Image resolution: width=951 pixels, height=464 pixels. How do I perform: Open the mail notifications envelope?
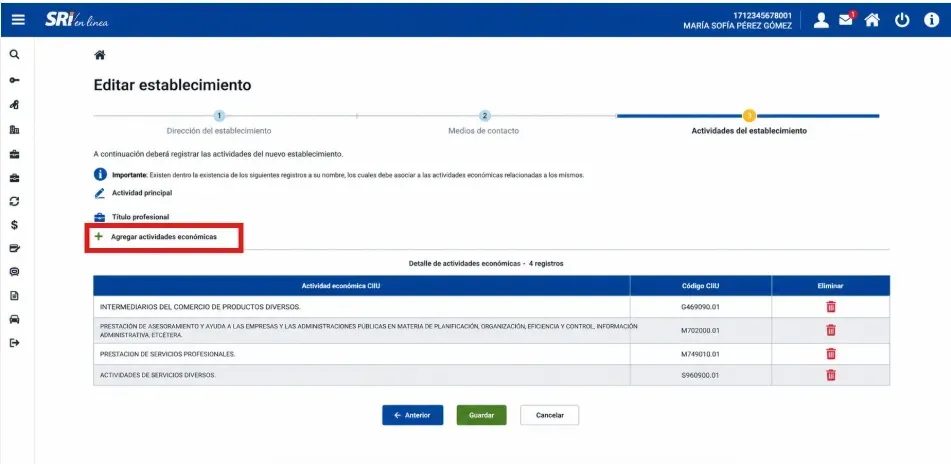pos(846,19)
